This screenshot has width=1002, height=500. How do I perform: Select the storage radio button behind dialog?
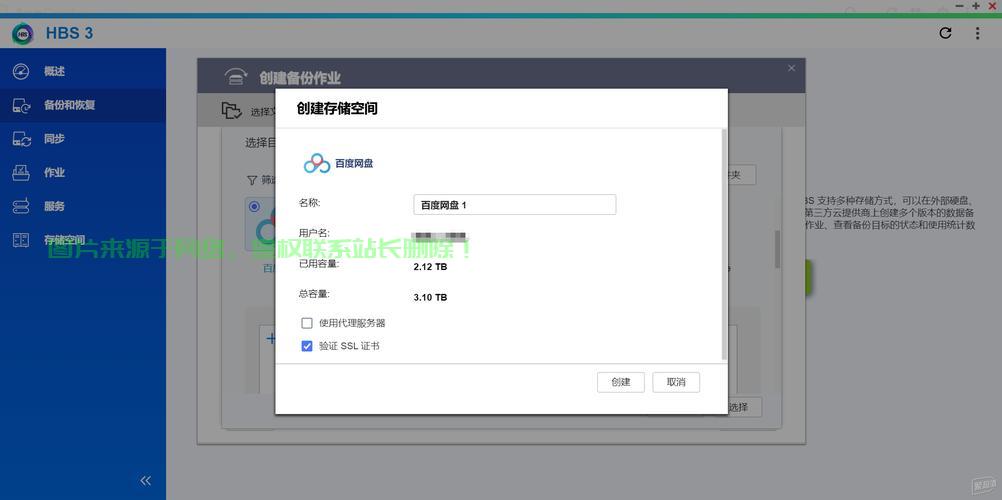255,207
